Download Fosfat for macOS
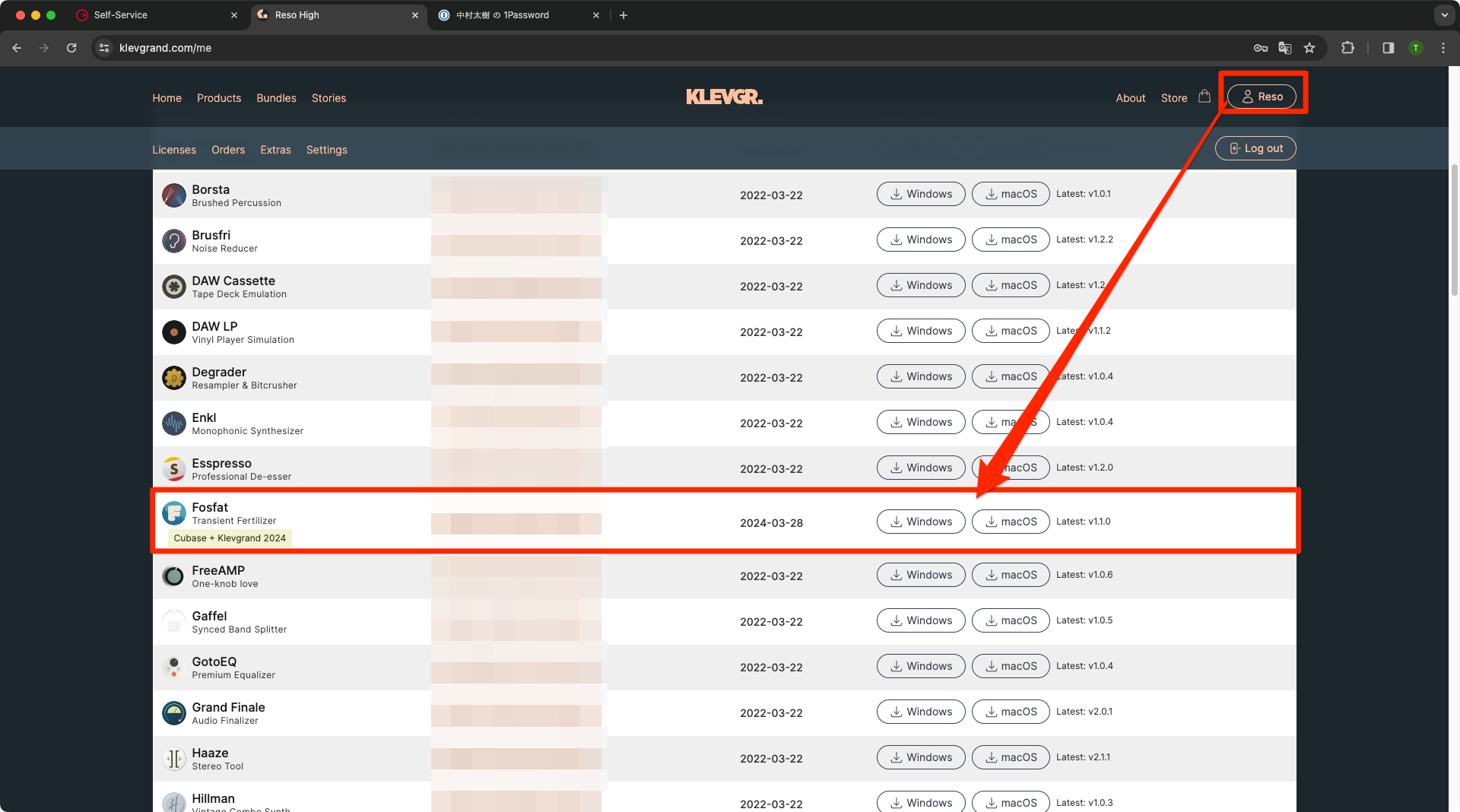This screenshot has height=812, width=1460. [1011, 522]
